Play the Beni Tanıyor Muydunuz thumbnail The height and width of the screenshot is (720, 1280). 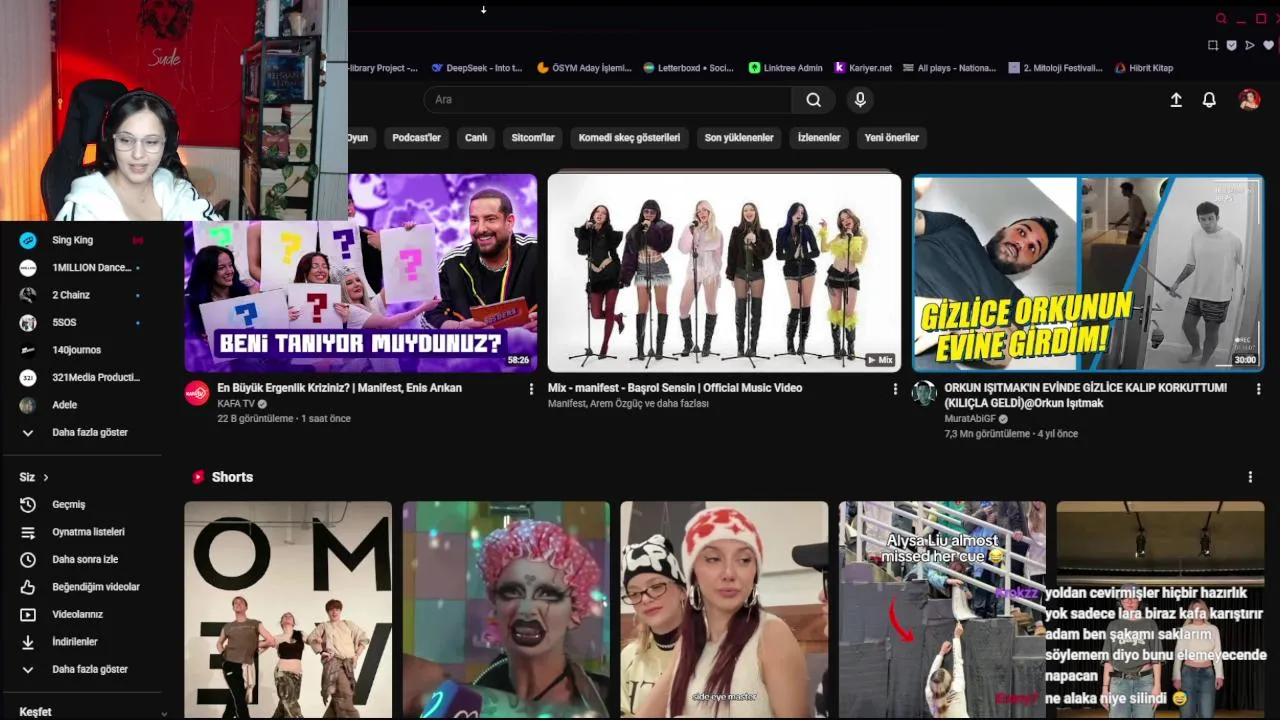[361, 273]
